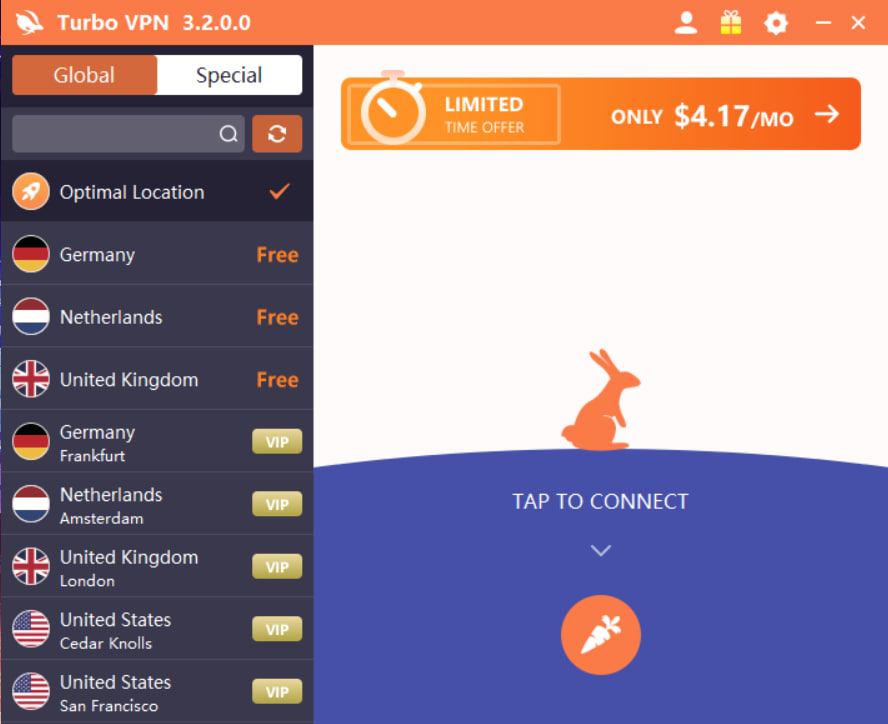Choose the free Netherlands server
The width and height of the screenshot is (888, 724).
[157, 317]
